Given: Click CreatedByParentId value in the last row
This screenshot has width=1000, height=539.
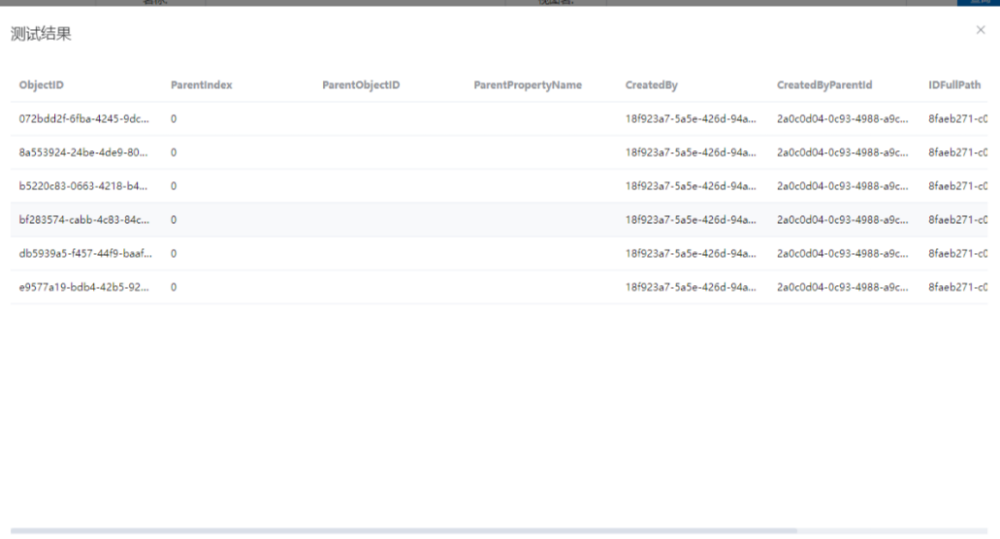Looking at the screenshot, I should [x=842, y=287].
